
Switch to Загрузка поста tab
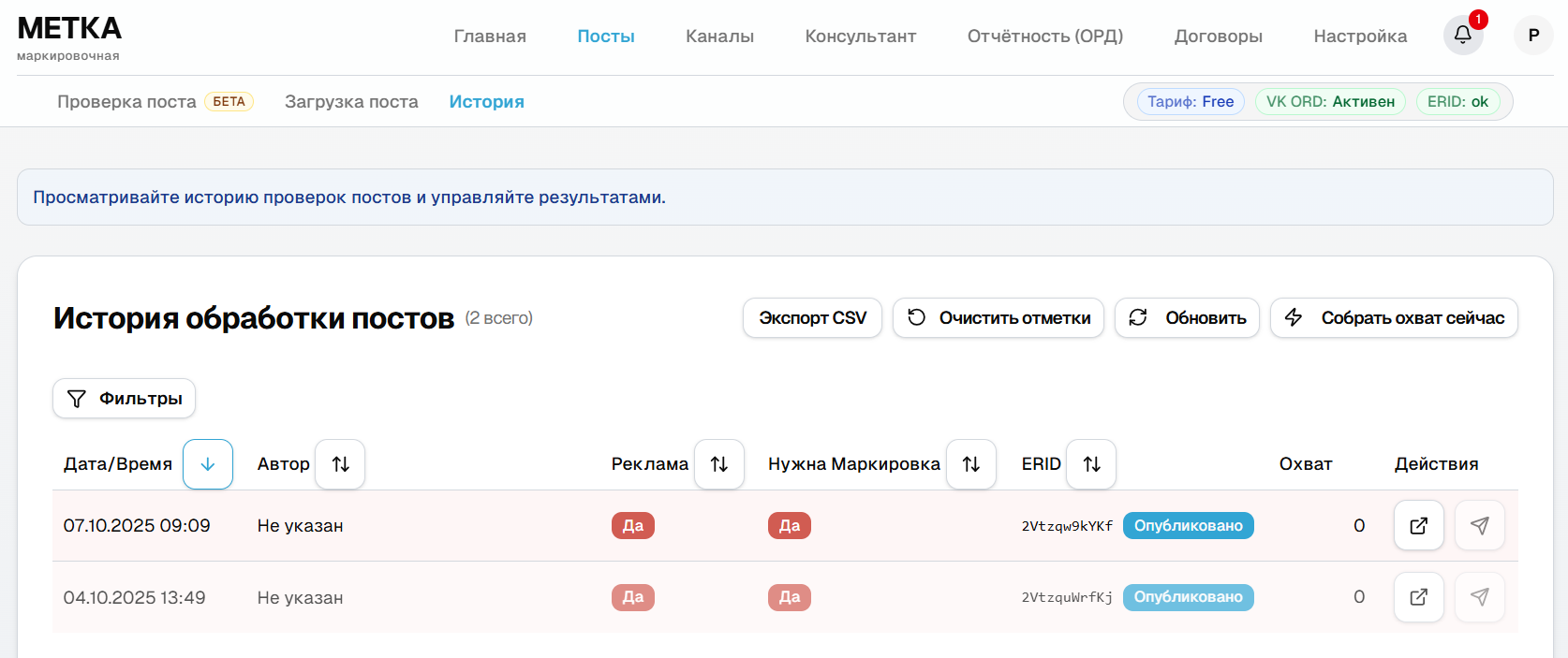[x=351, y=101]
